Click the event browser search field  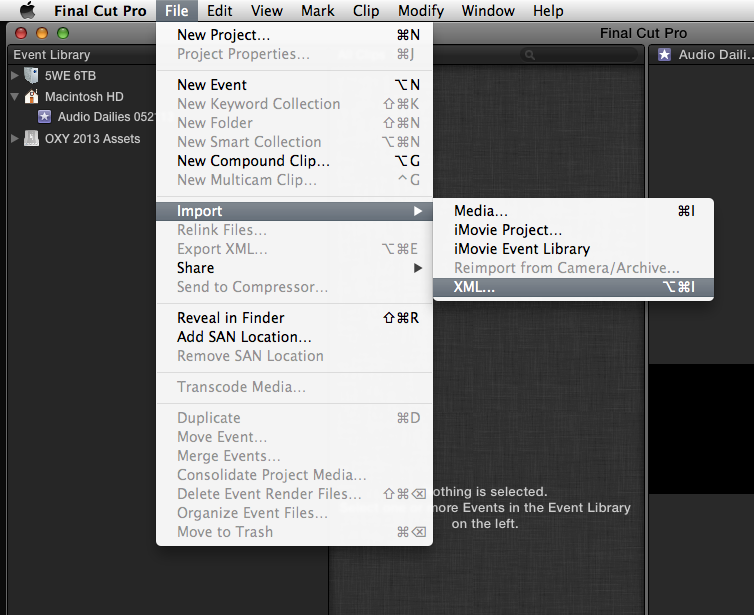tap(579, 55)
